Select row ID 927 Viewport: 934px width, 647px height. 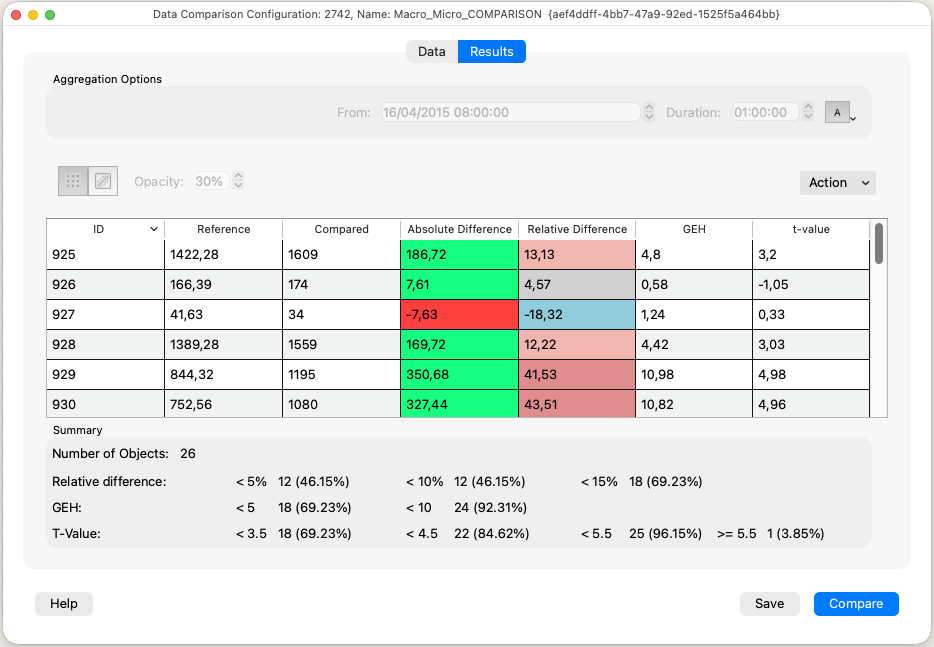105,315
